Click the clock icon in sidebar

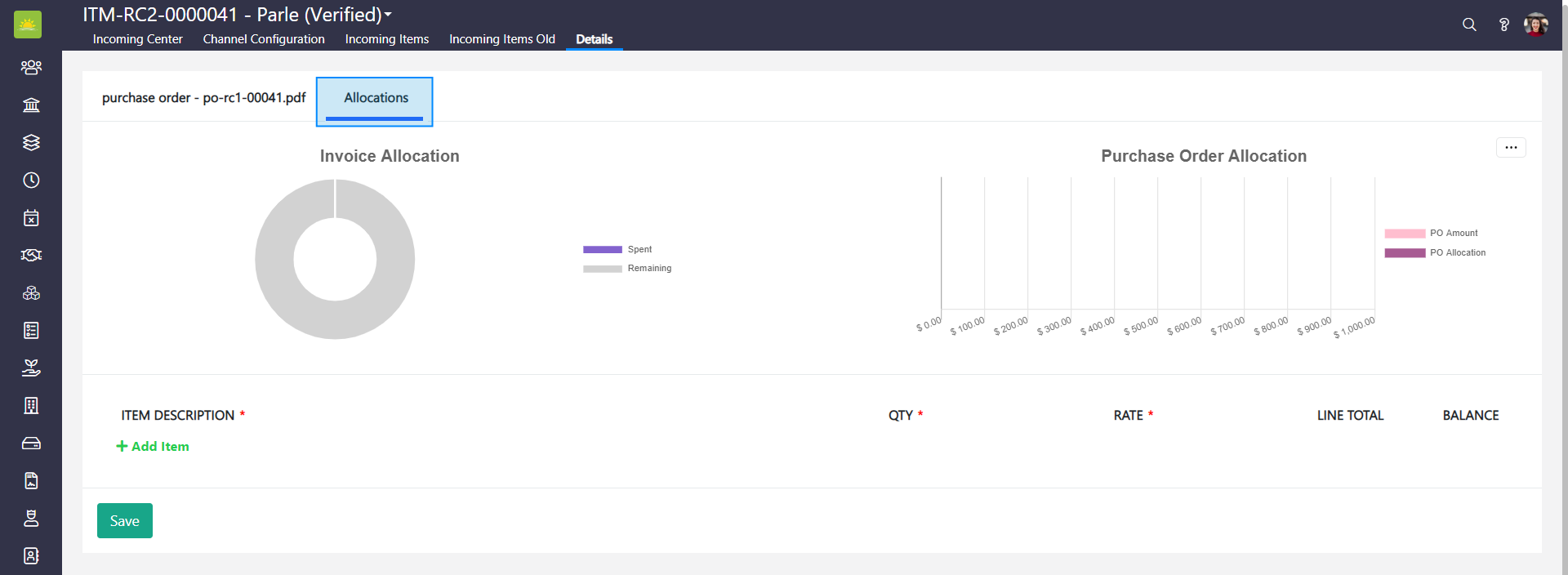(x=31, y=180)
